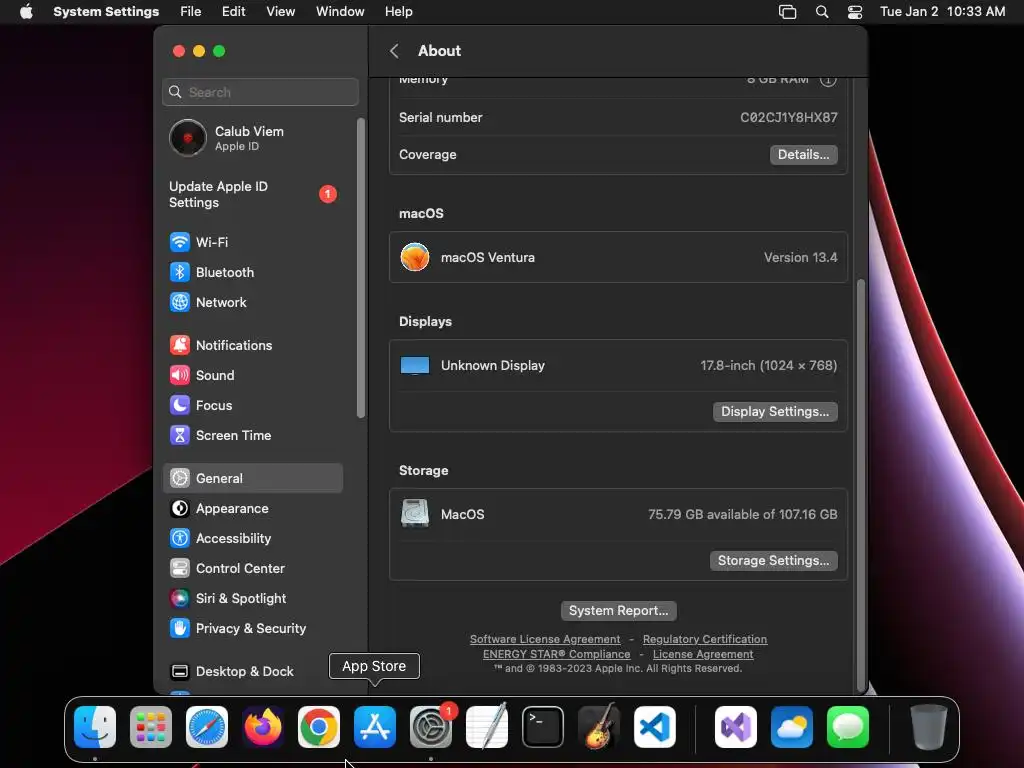The height and width of the screenshot is (768, 1024).
Task: Click the Display Settings button
Action: tap(775, 412)
